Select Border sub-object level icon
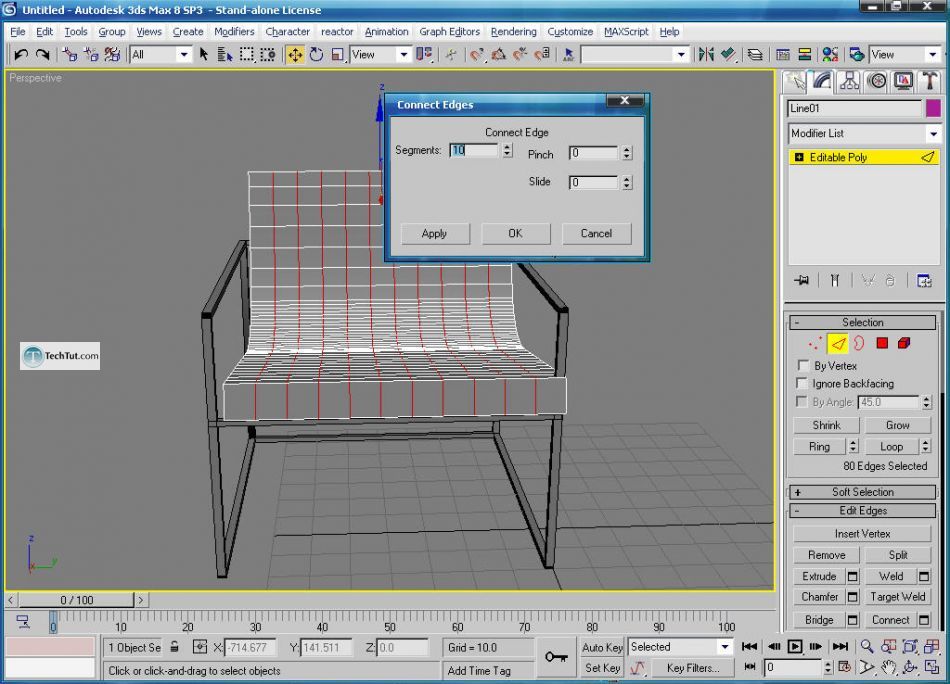The image size is (950, 684). pos(859,344)
